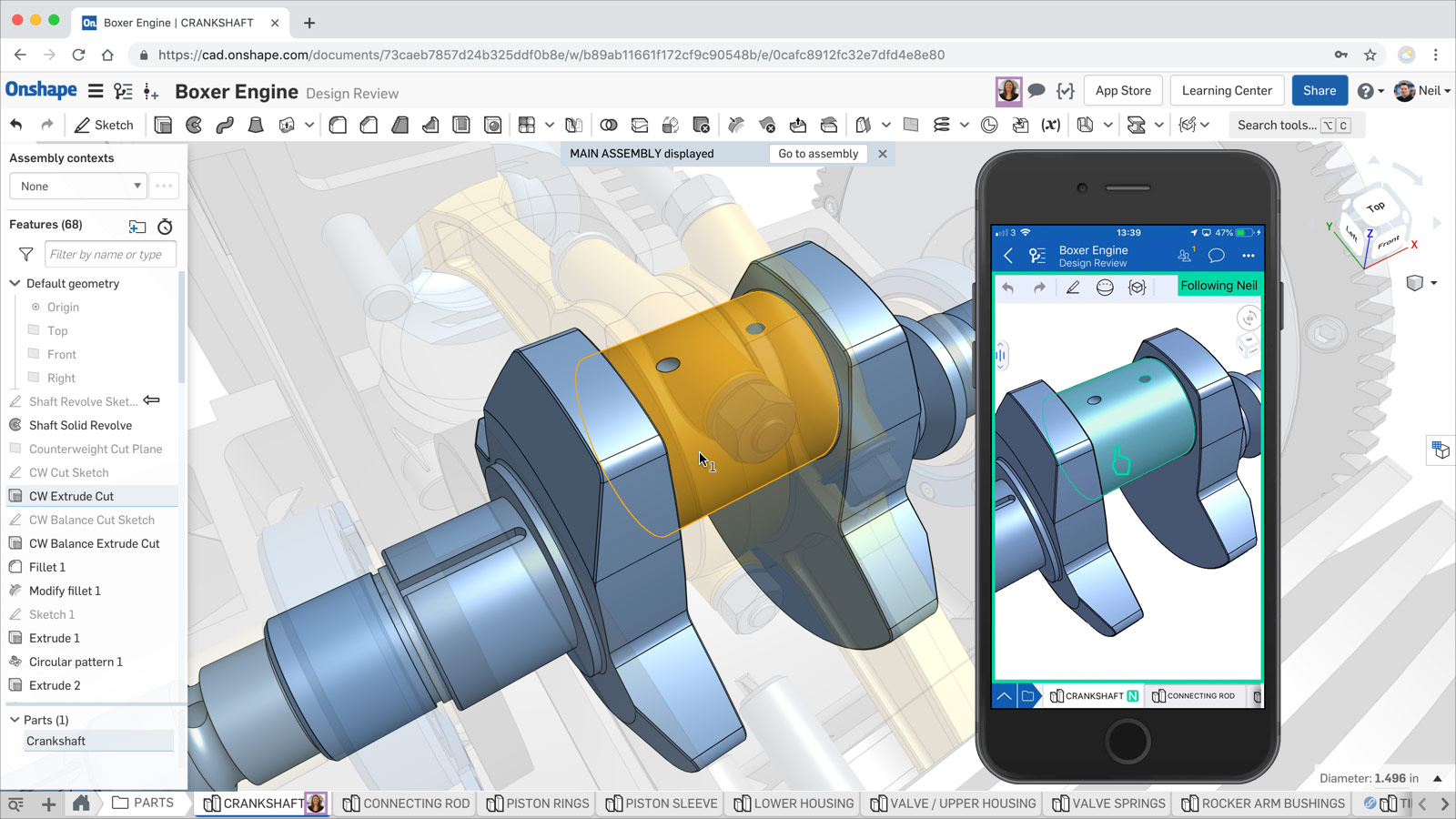Click the Go to assembly button
The image size is (1456, 819).
point(817,154)
